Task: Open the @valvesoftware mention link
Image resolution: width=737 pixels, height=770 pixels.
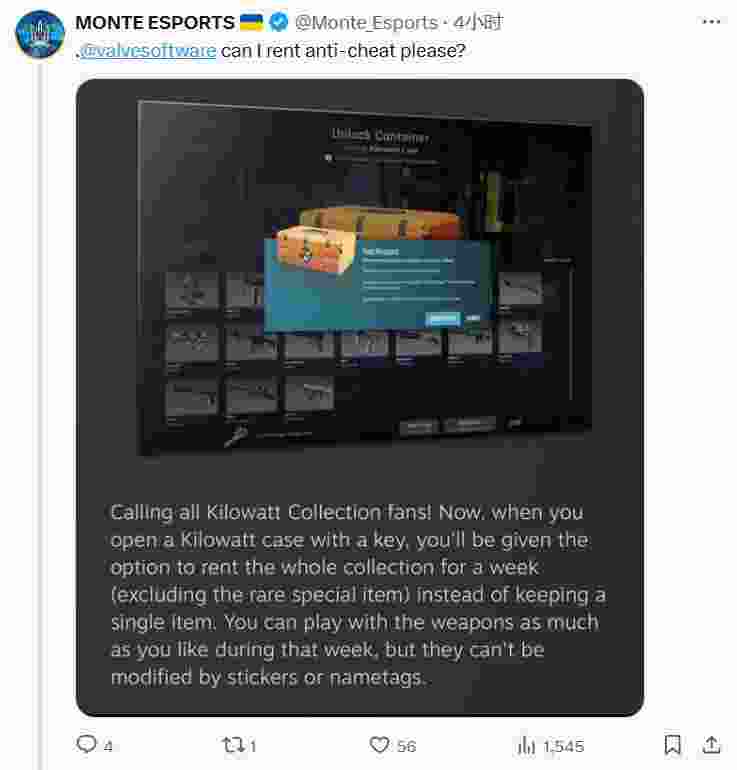Action: [x=147, y=51]
